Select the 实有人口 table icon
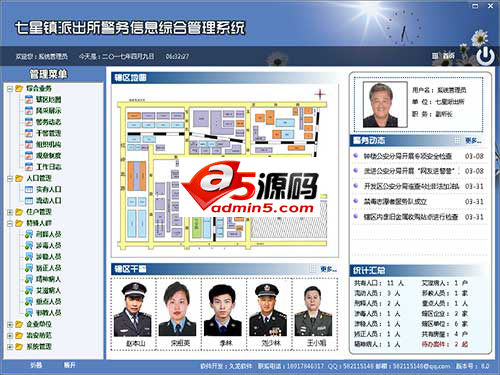500x375 pixels. (29, 189)
